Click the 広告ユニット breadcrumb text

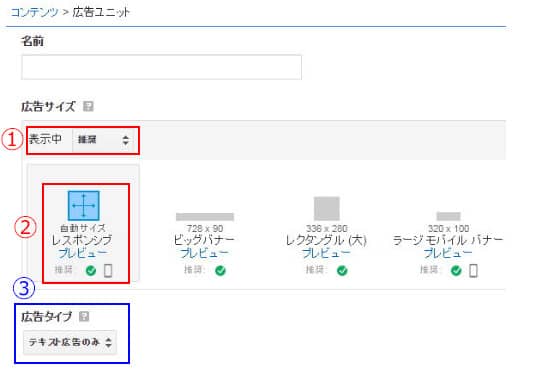coord(101,13)
